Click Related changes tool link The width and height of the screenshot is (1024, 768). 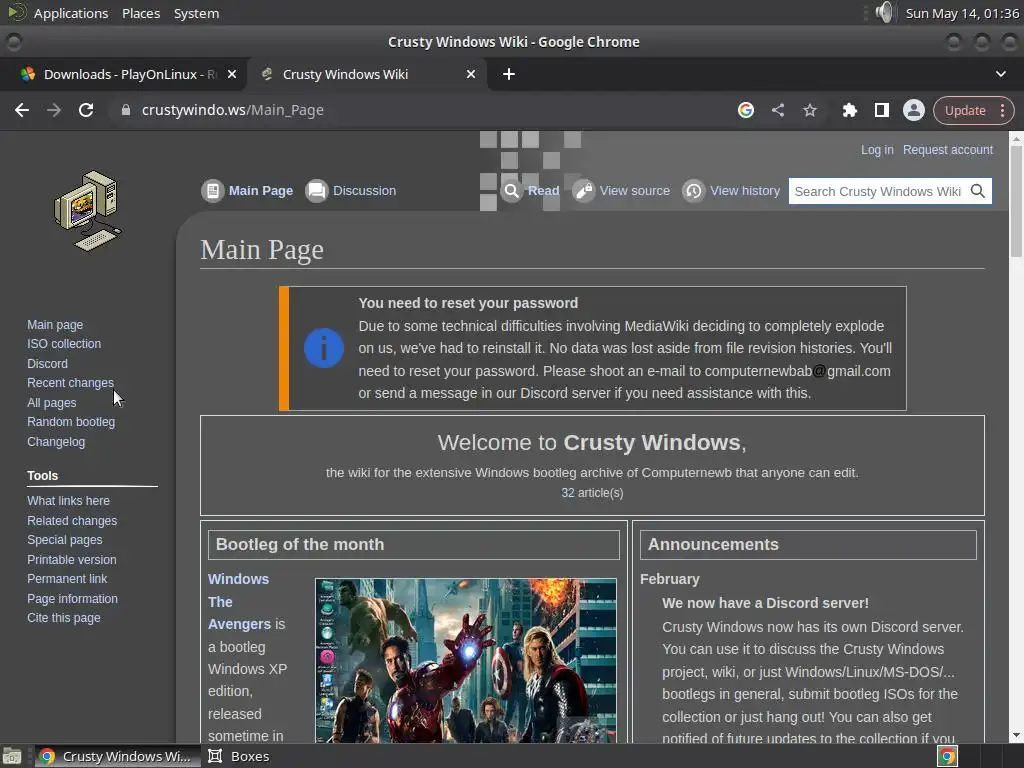72,520
